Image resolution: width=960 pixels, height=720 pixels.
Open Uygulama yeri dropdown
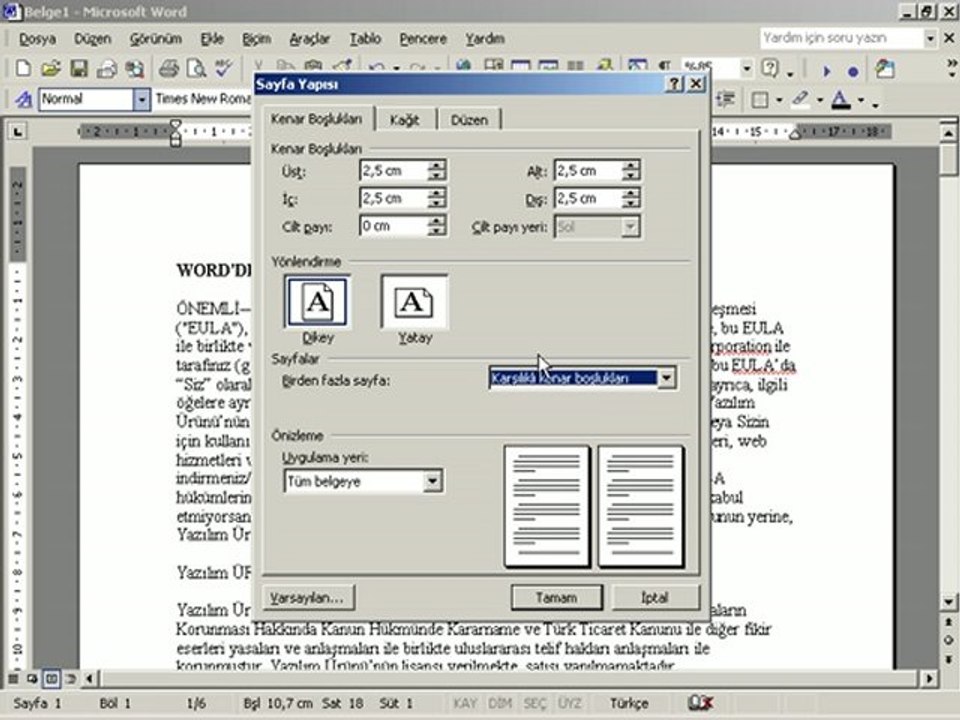pyautogui.click(x=432, y=481)
